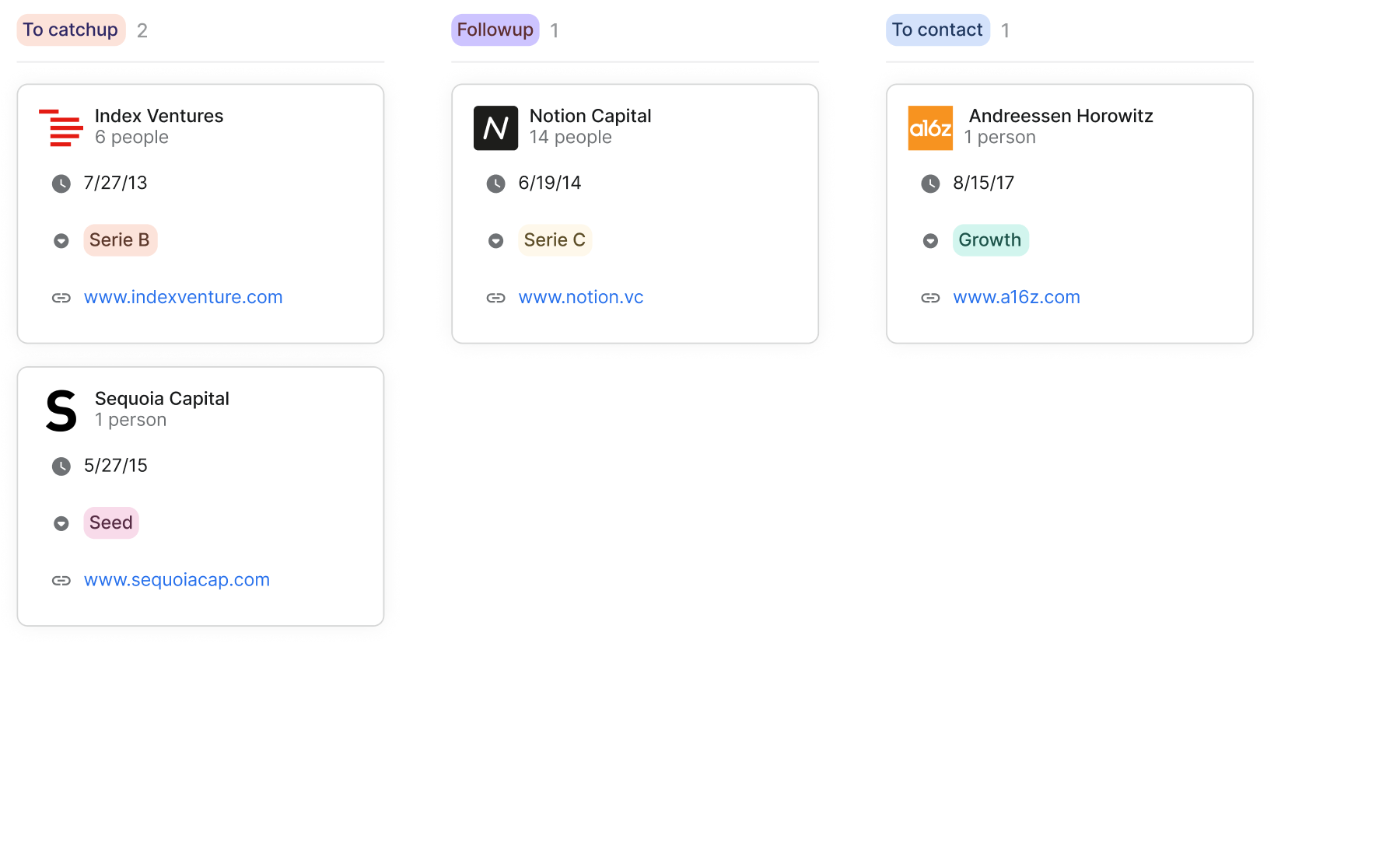Click the date 5/27/15

115,466
